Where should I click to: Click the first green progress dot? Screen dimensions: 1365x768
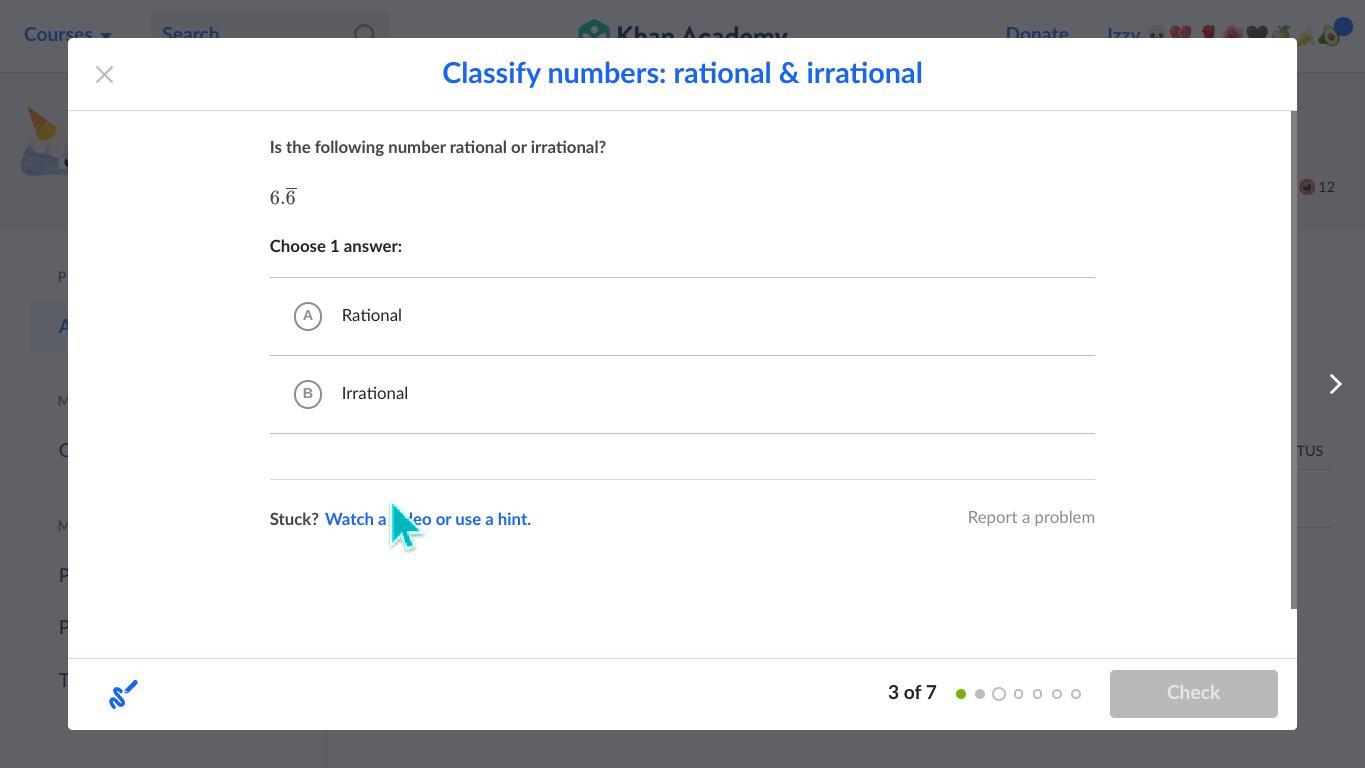click(x=961, y=694)
